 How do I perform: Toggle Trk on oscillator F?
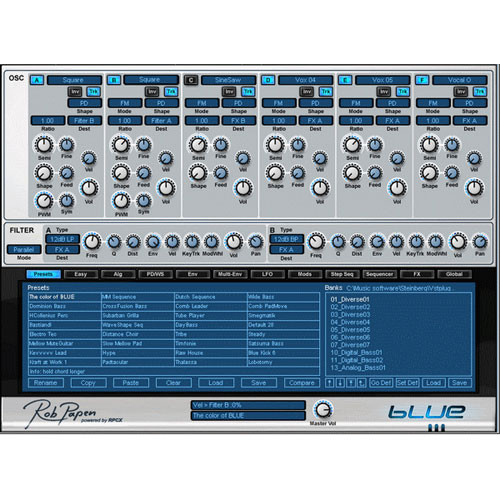pos(480,91)
